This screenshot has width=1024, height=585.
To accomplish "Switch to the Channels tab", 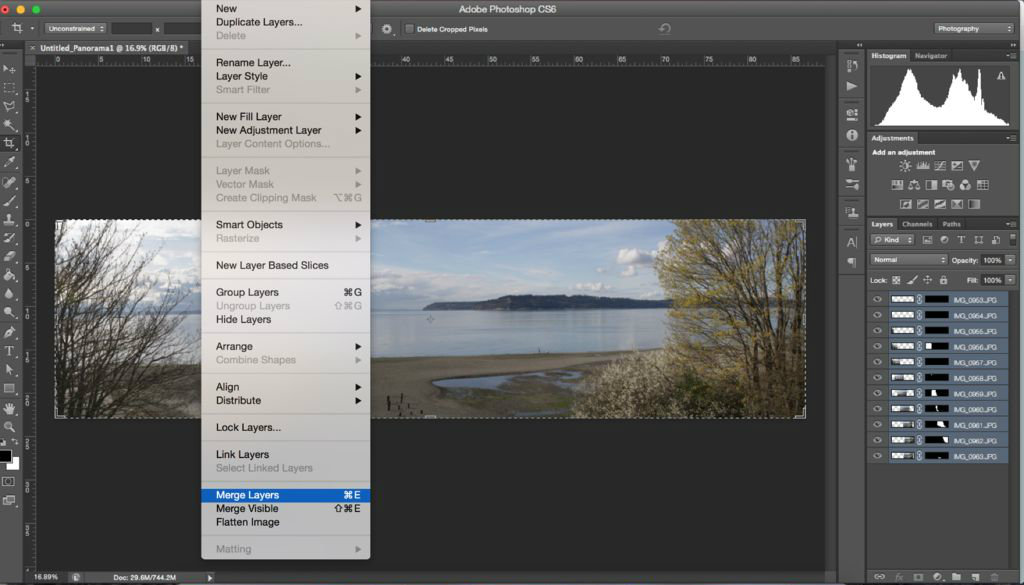I will click(917, 224).
